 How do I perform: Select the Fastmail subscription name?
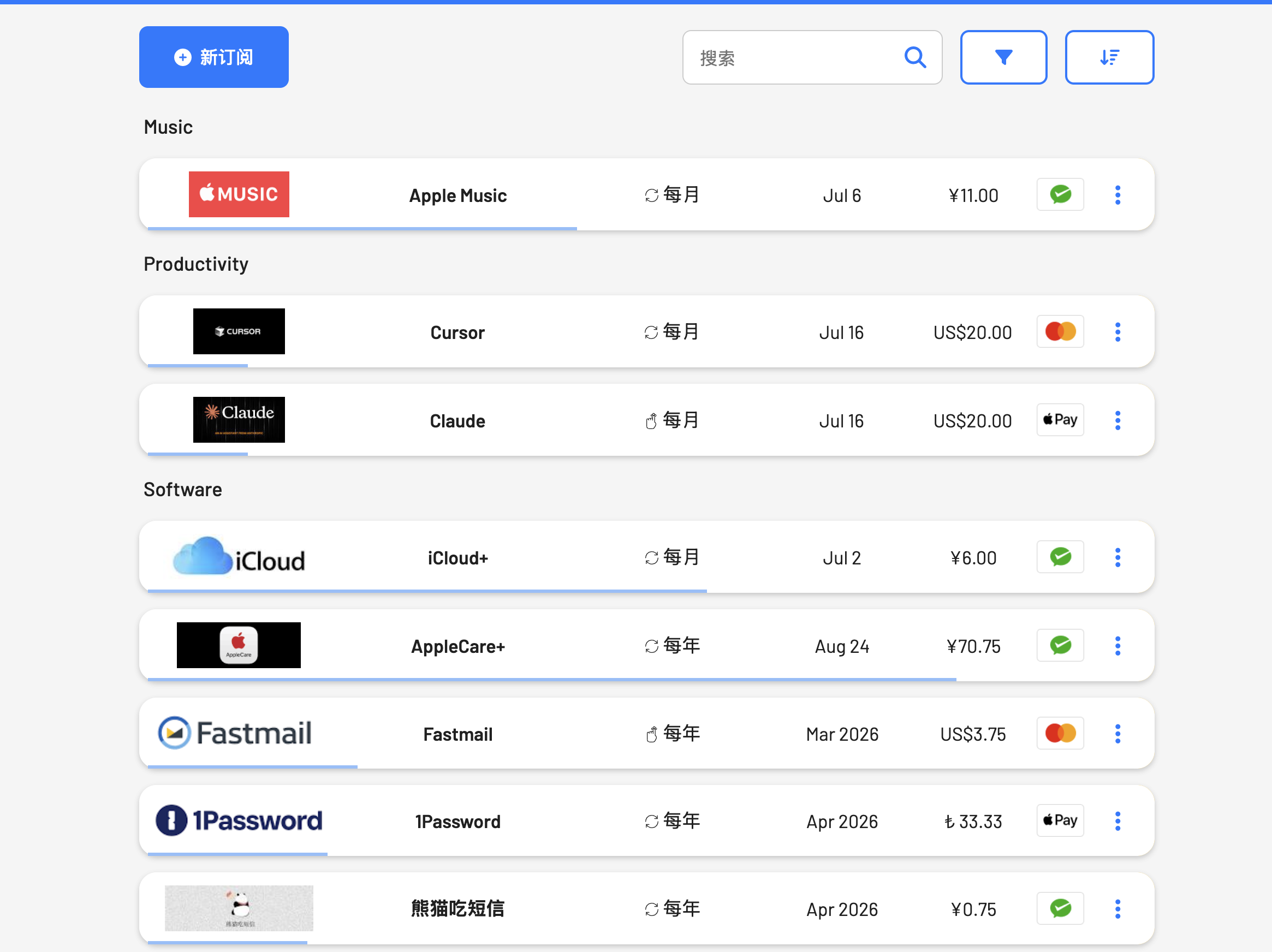click(x=457, y=734)
